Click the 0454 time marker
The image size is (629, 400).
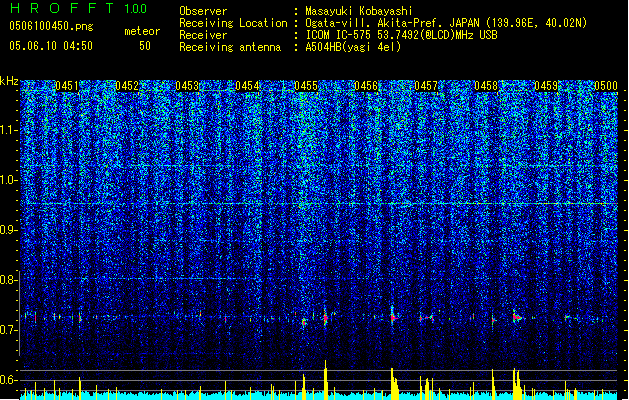click(247, 86)
